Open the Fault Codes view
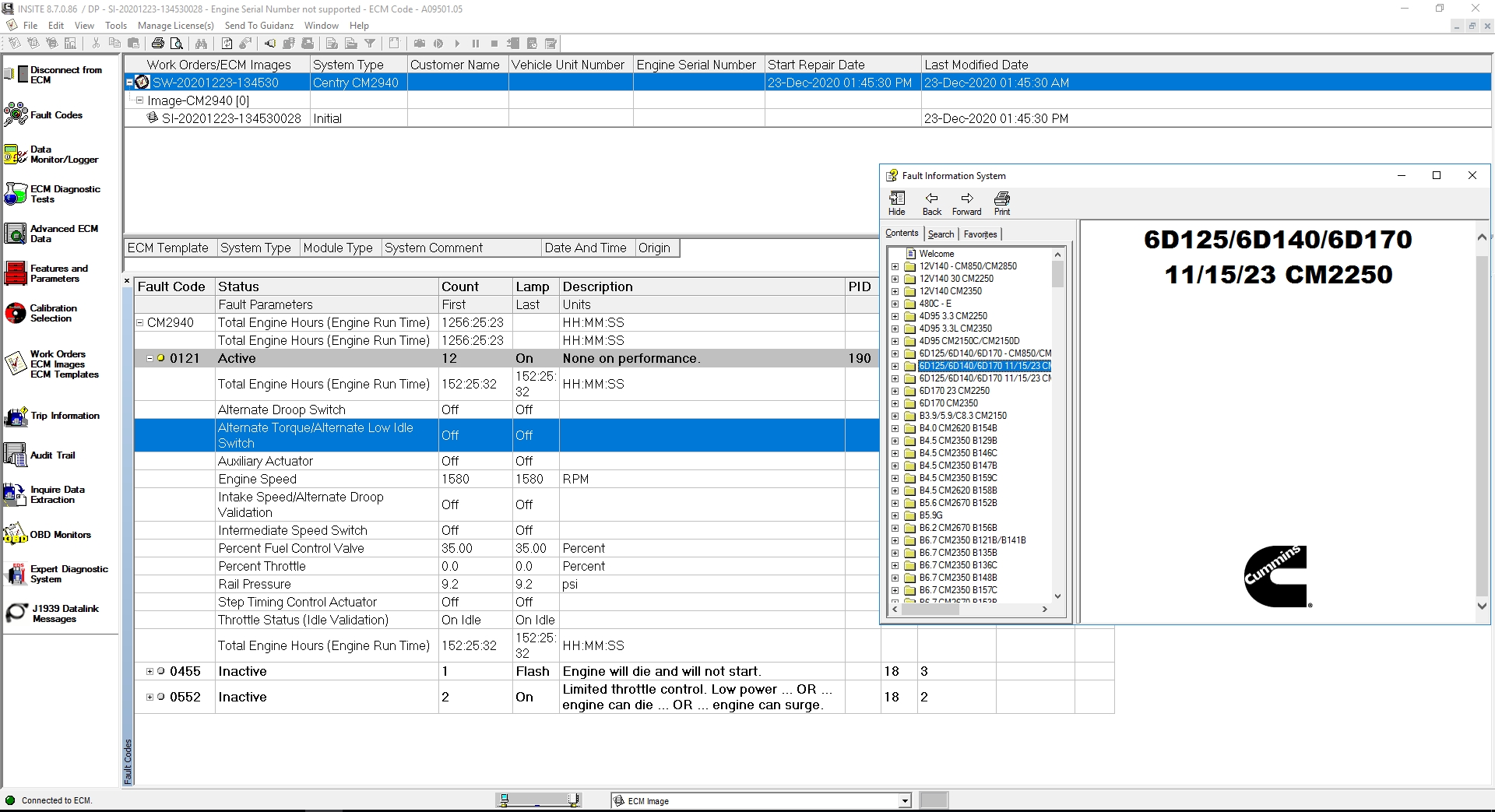 (44, 115)
